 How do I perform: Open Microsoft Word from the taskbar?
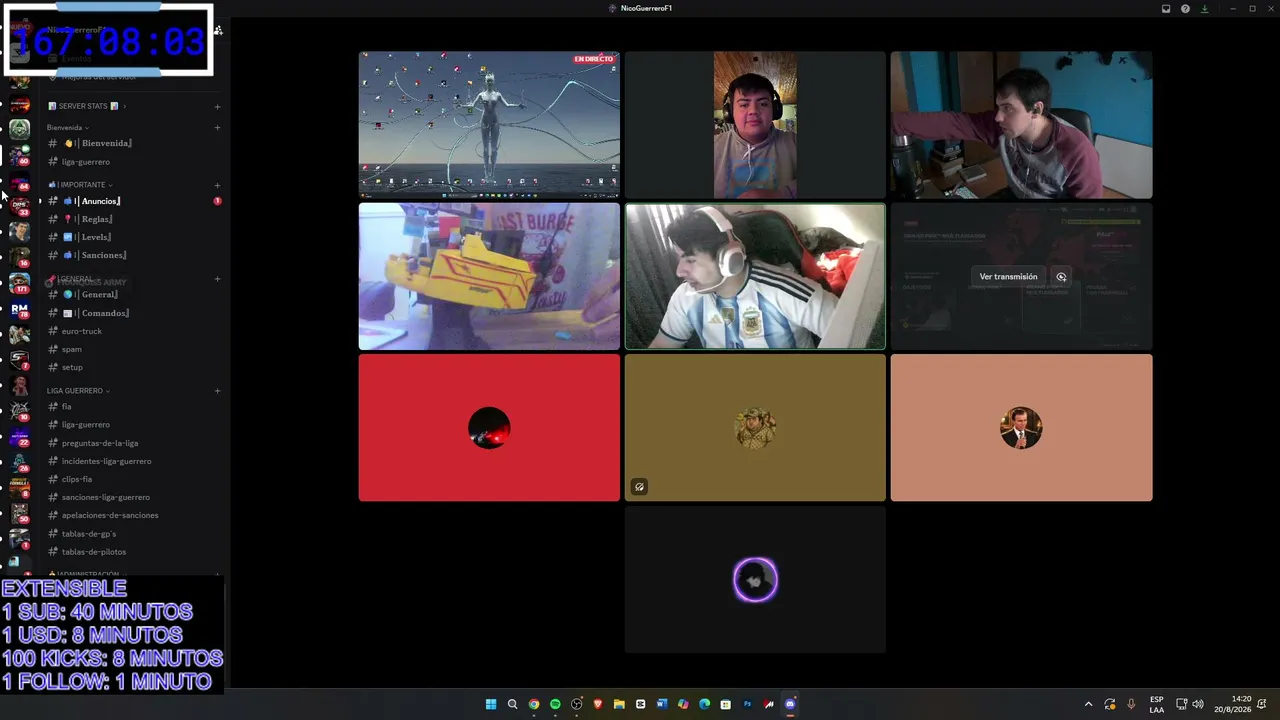click(662, 704)
